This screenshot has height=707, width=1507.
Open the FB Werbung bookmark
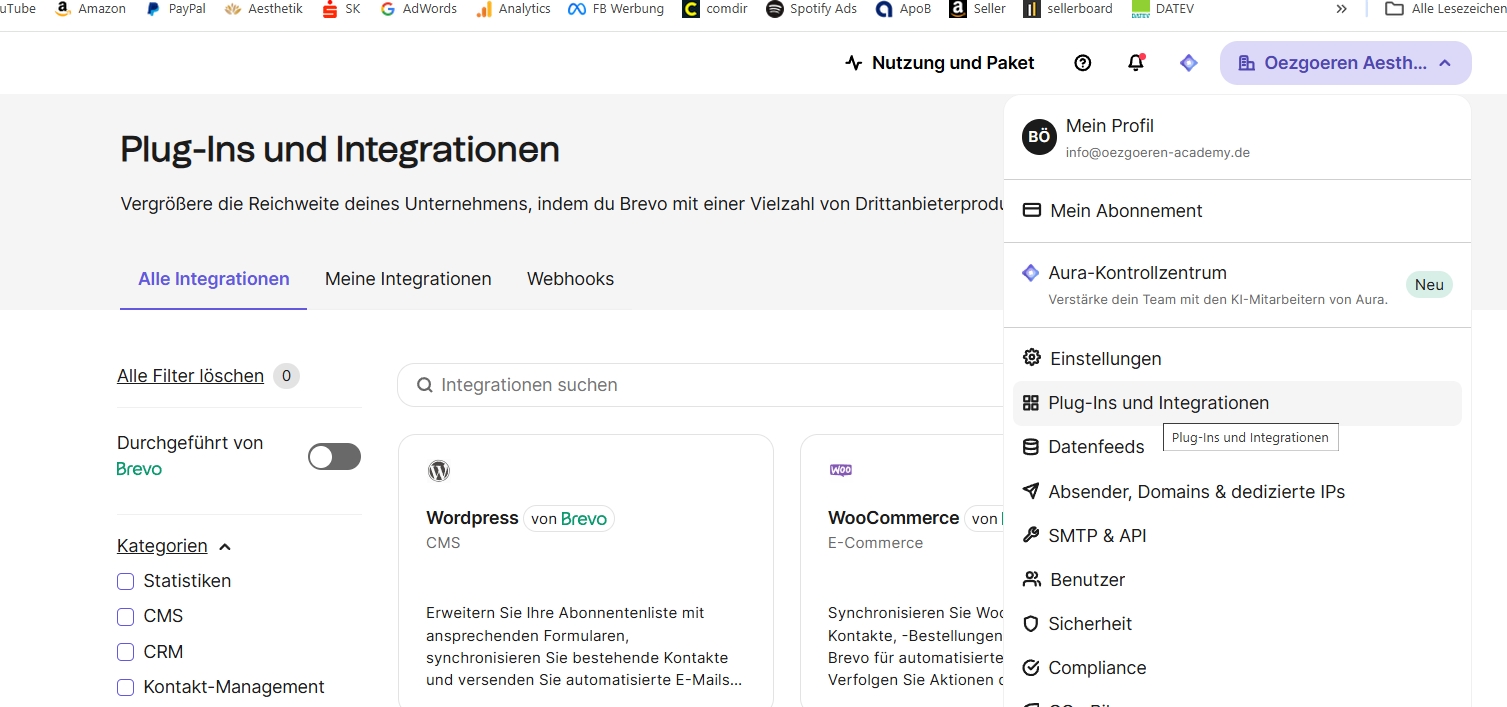(x=615, y=9)
